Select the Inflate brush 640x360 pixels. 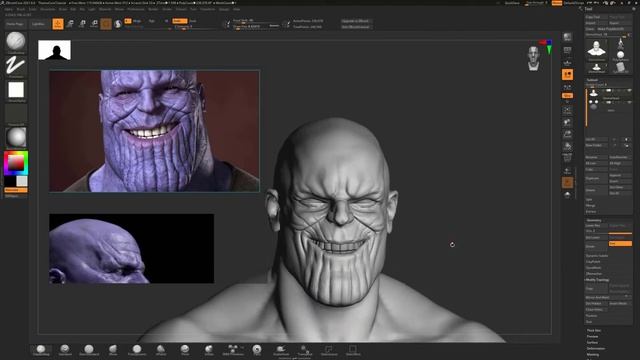click(209, 350)
